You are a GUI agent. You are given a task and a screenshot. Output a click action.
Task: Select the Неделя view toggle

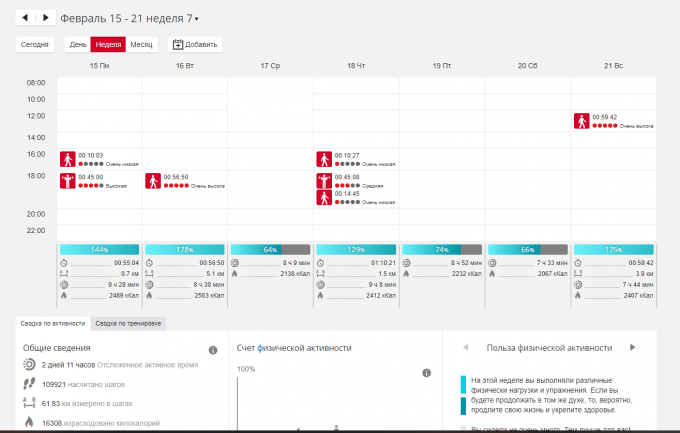pyautogui.click(x=108, y=45)
